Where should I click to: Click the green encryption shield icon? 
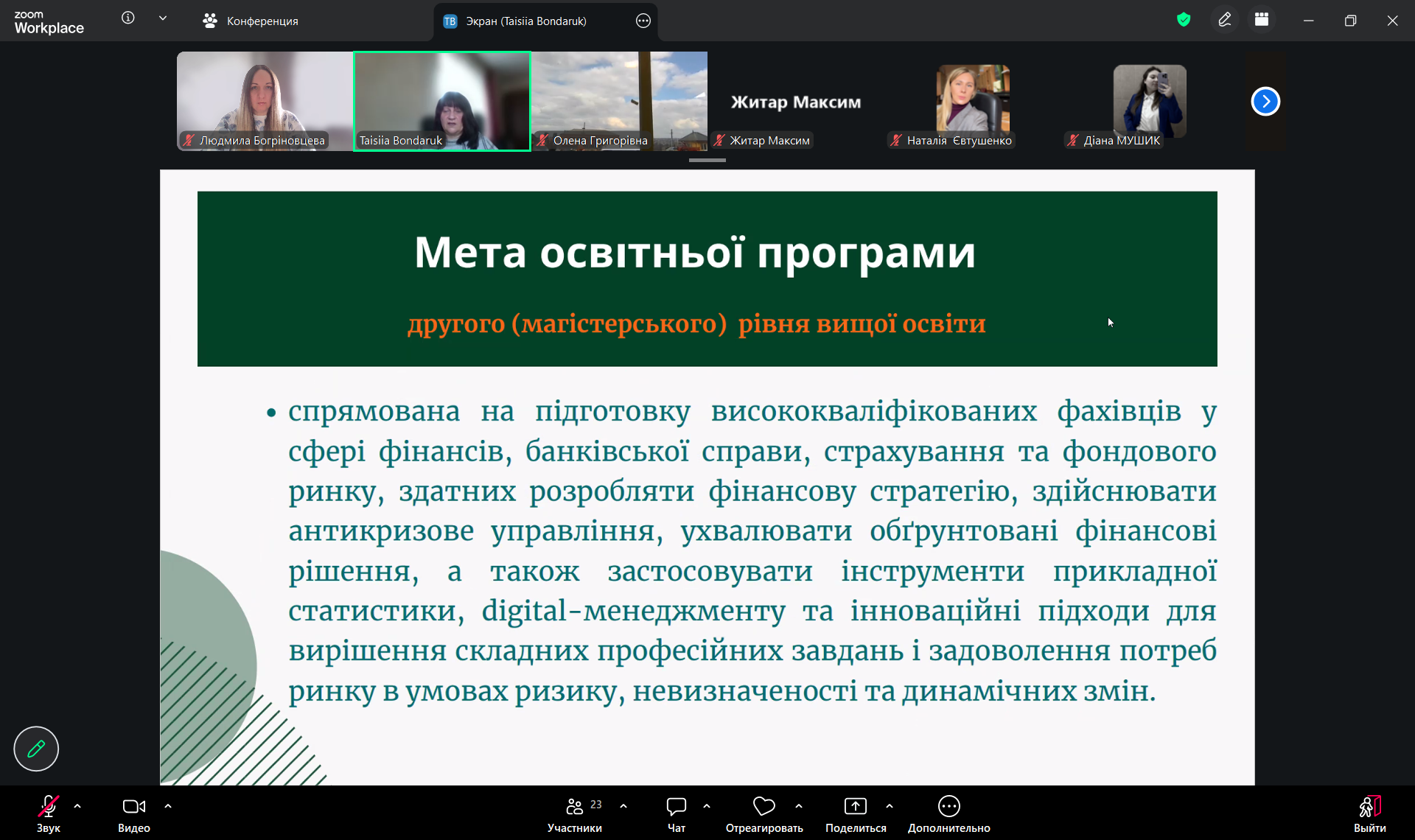(1184, 20)
